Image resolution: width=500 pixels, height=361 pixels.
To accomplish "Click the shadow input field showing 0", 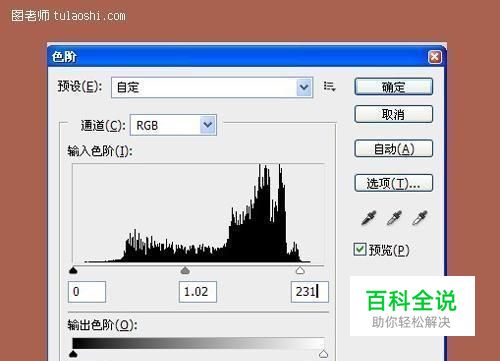I will 87,292.
